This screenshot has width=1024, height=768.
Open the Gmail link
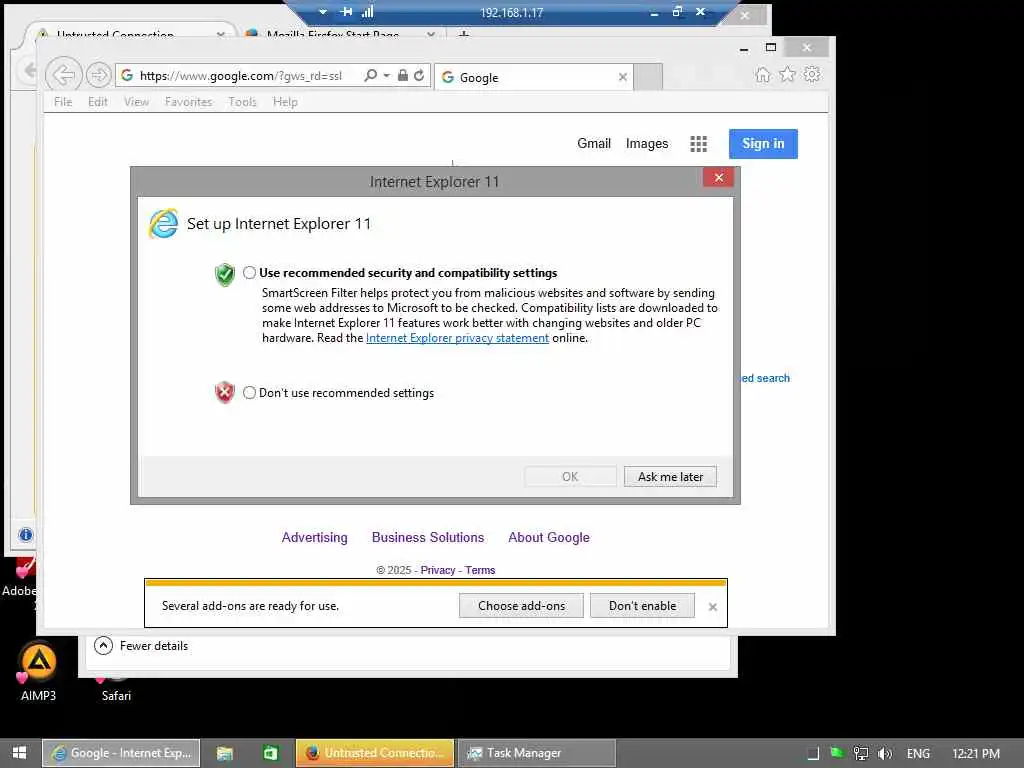[594, 144]
